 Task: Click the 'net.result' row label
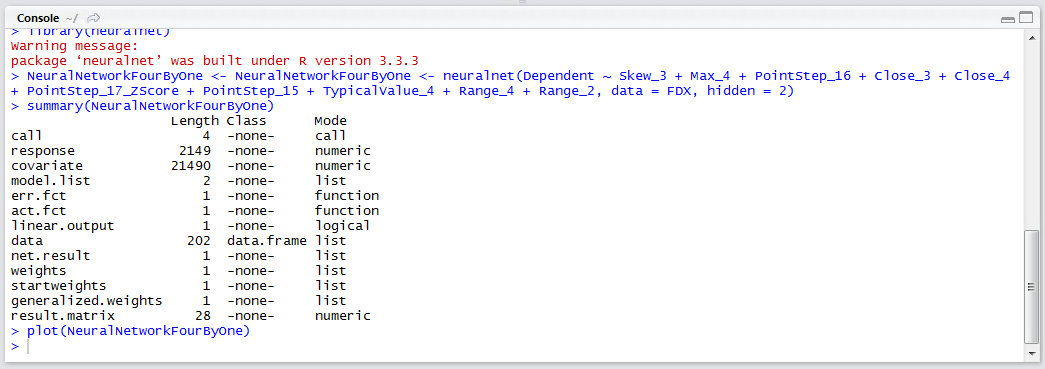(51, 256)
